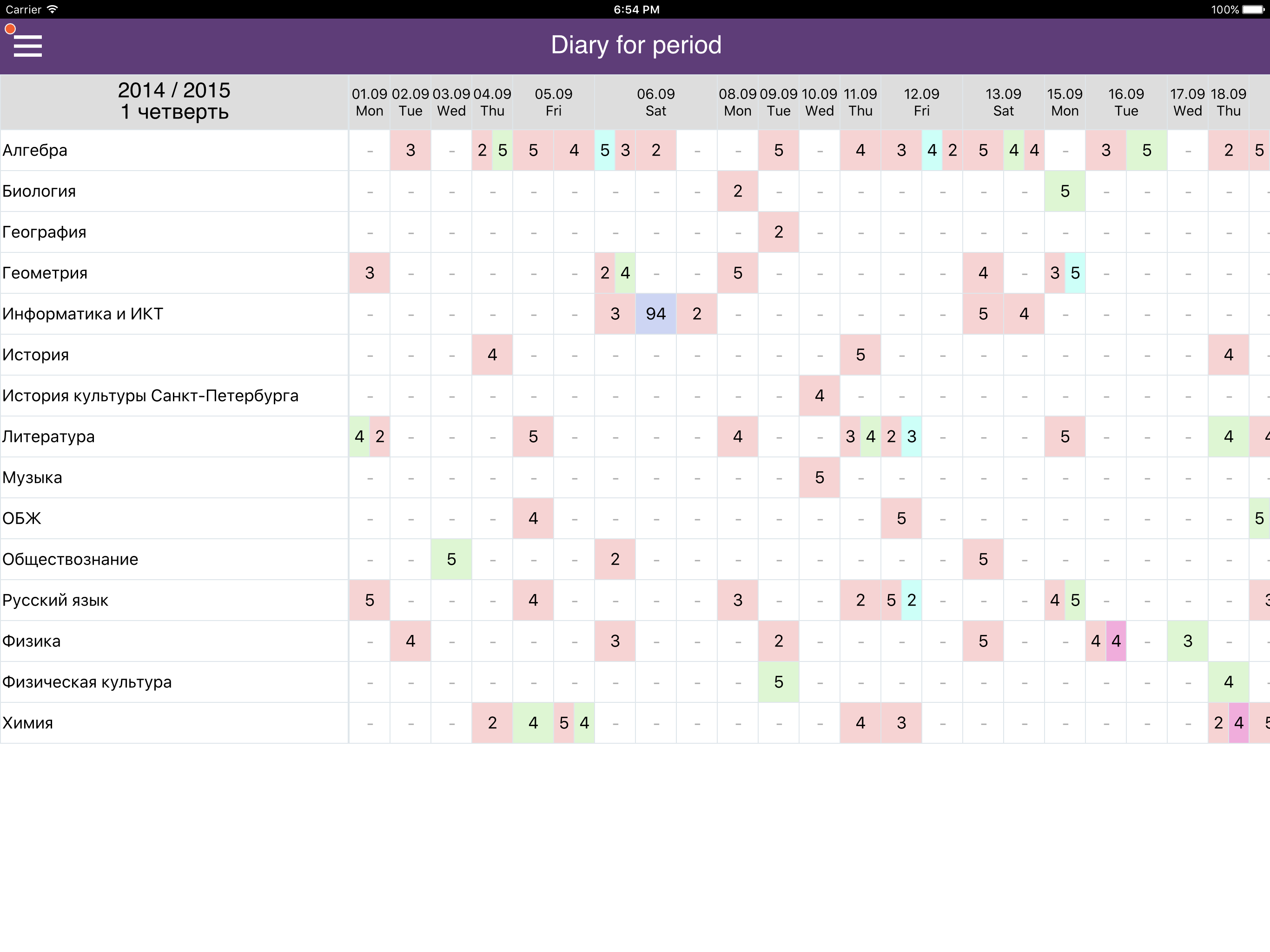This screenshot has width=1270, height=952.
Task: Tap the Wi-Fi status icon
Action: [52, 9]
